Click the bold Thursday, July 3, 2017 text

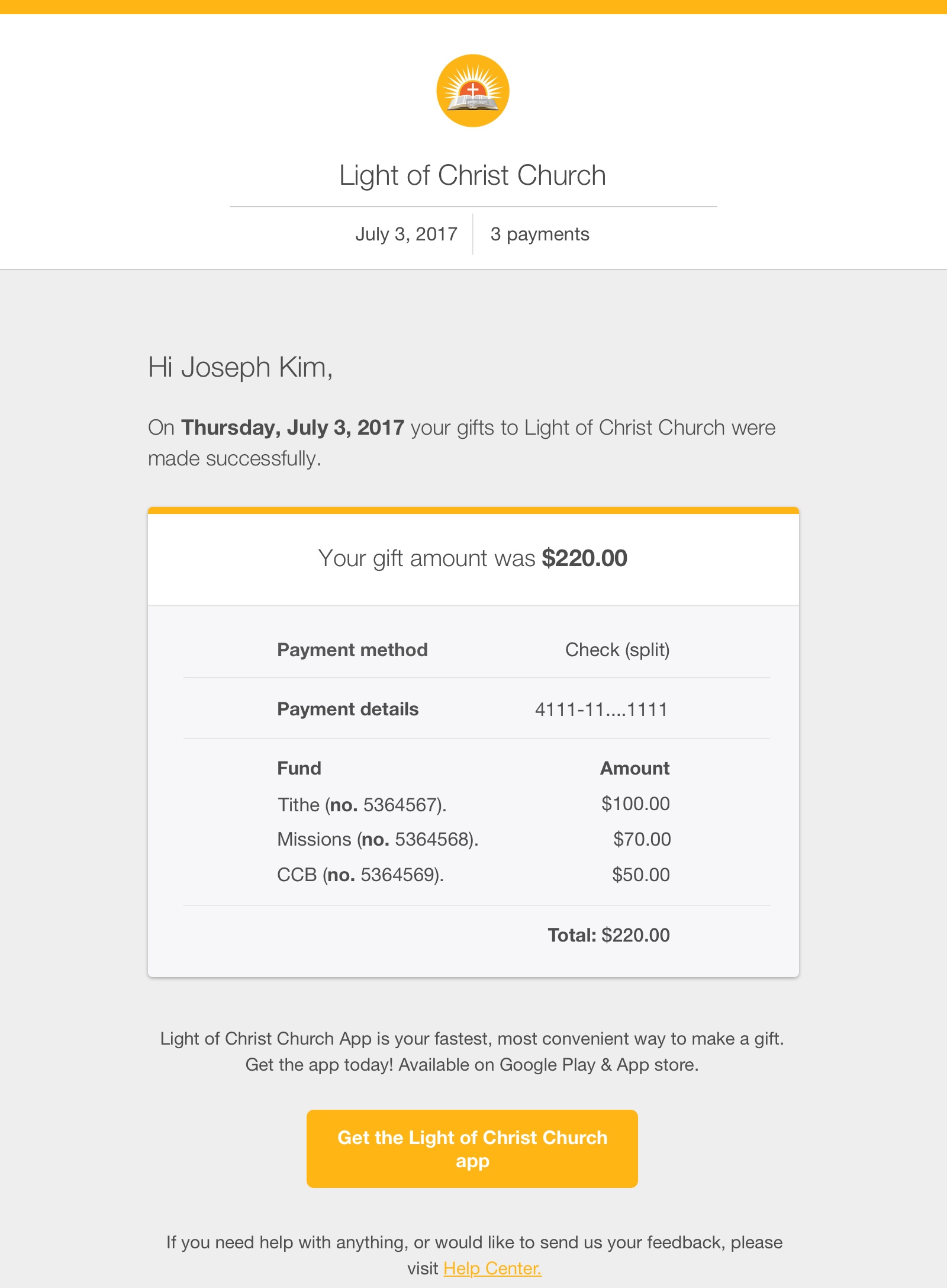(x=292, y=427)
